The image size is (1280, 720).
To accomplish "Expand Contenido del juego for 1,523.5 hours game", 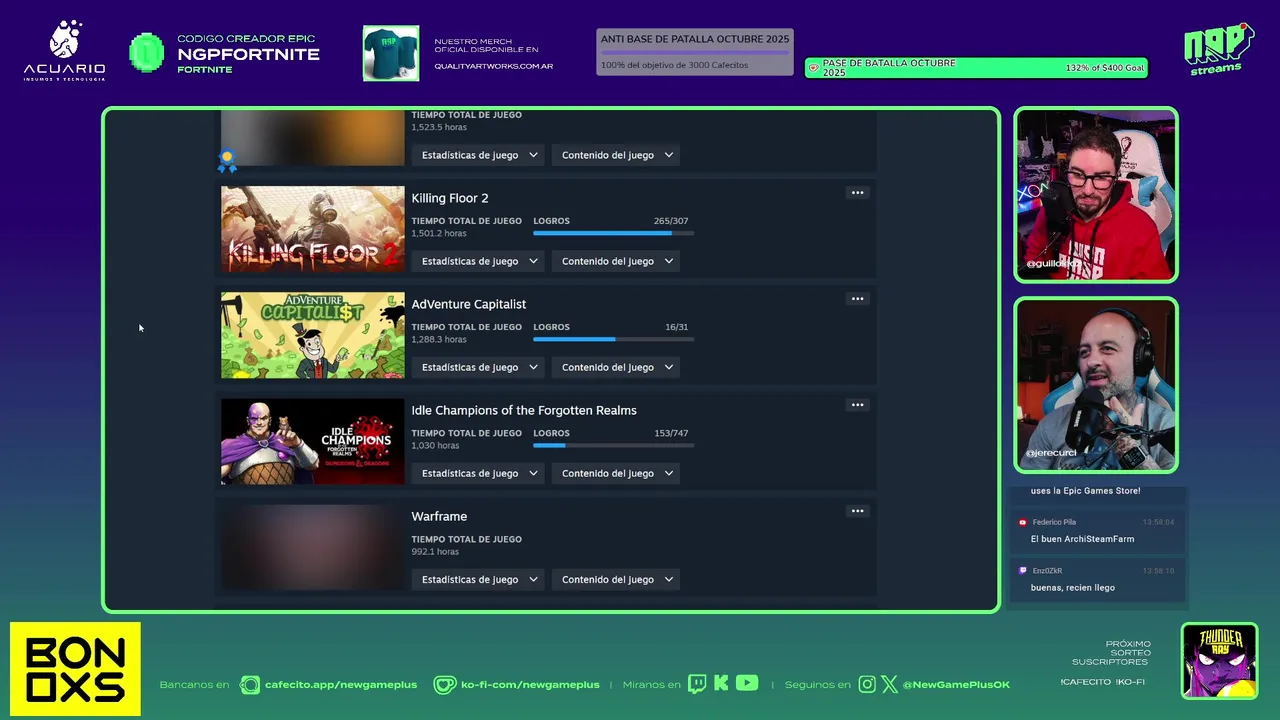I will click(x=616, y=155).
